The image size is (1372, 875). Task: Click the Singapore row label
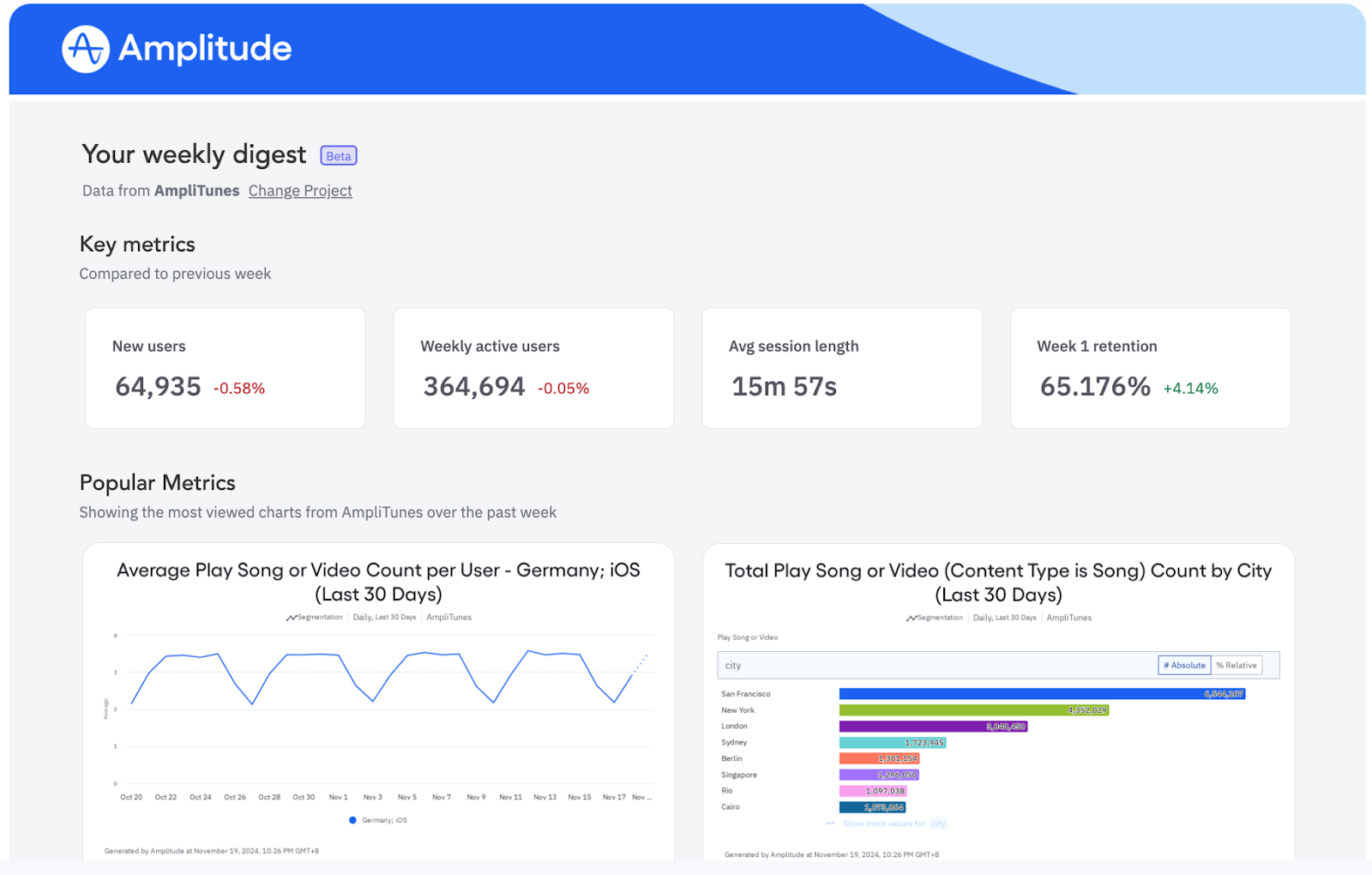[739, 775]
